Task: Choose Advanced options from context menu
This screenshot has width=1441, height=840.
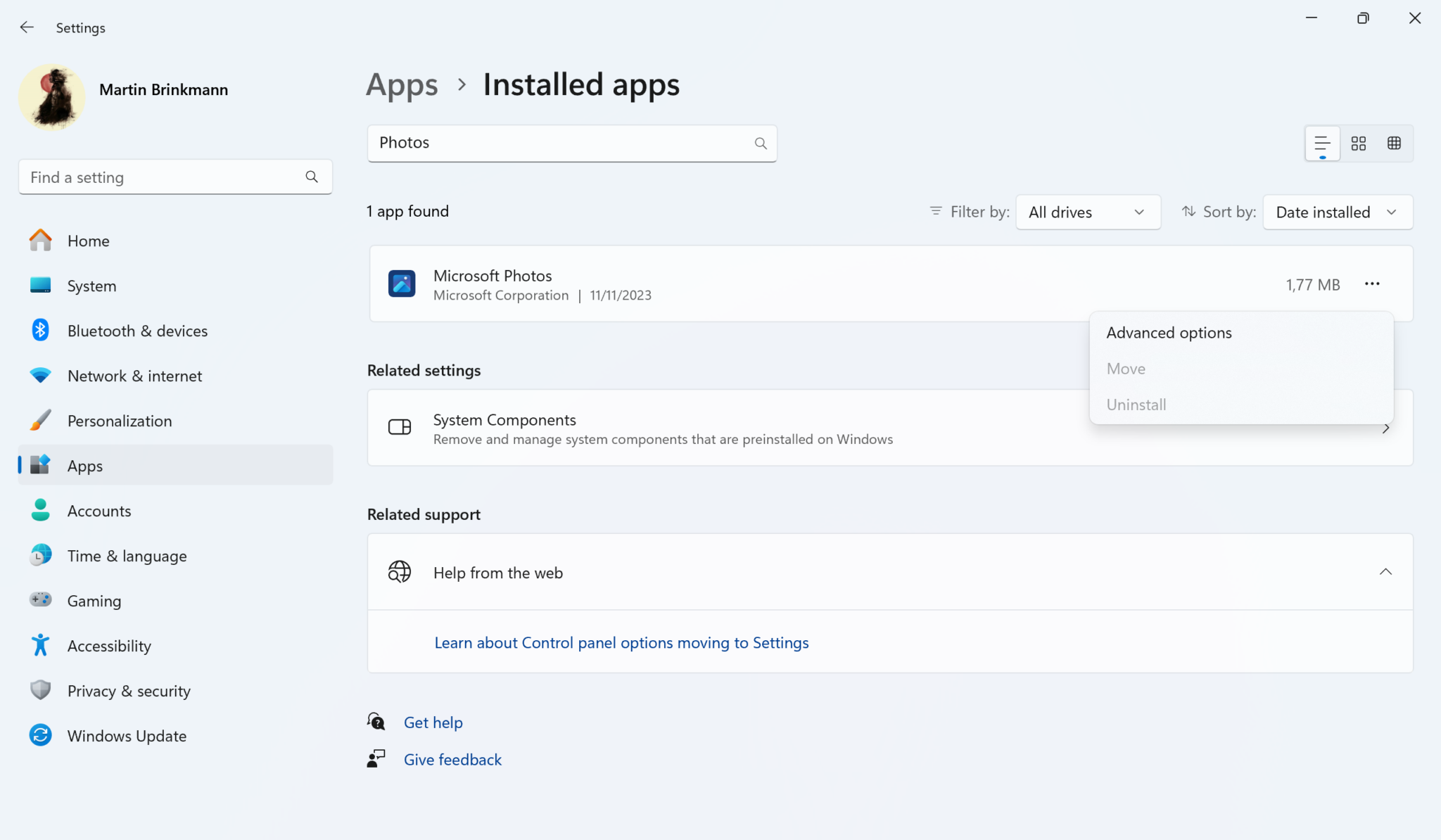Action: 1169,333
